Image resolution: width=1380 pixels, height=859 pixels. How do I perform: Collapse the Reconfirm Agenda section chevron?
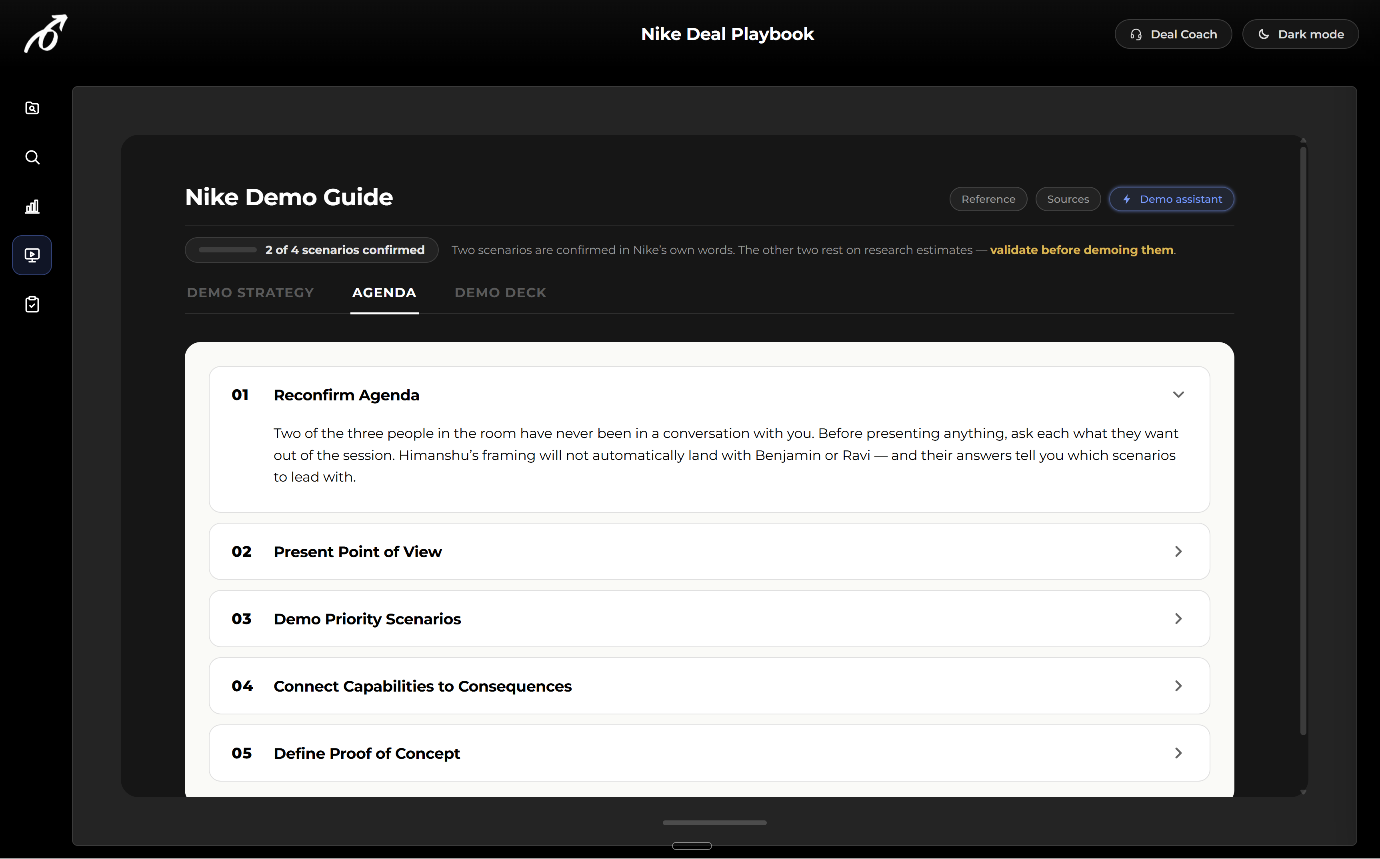(1178, 395)
